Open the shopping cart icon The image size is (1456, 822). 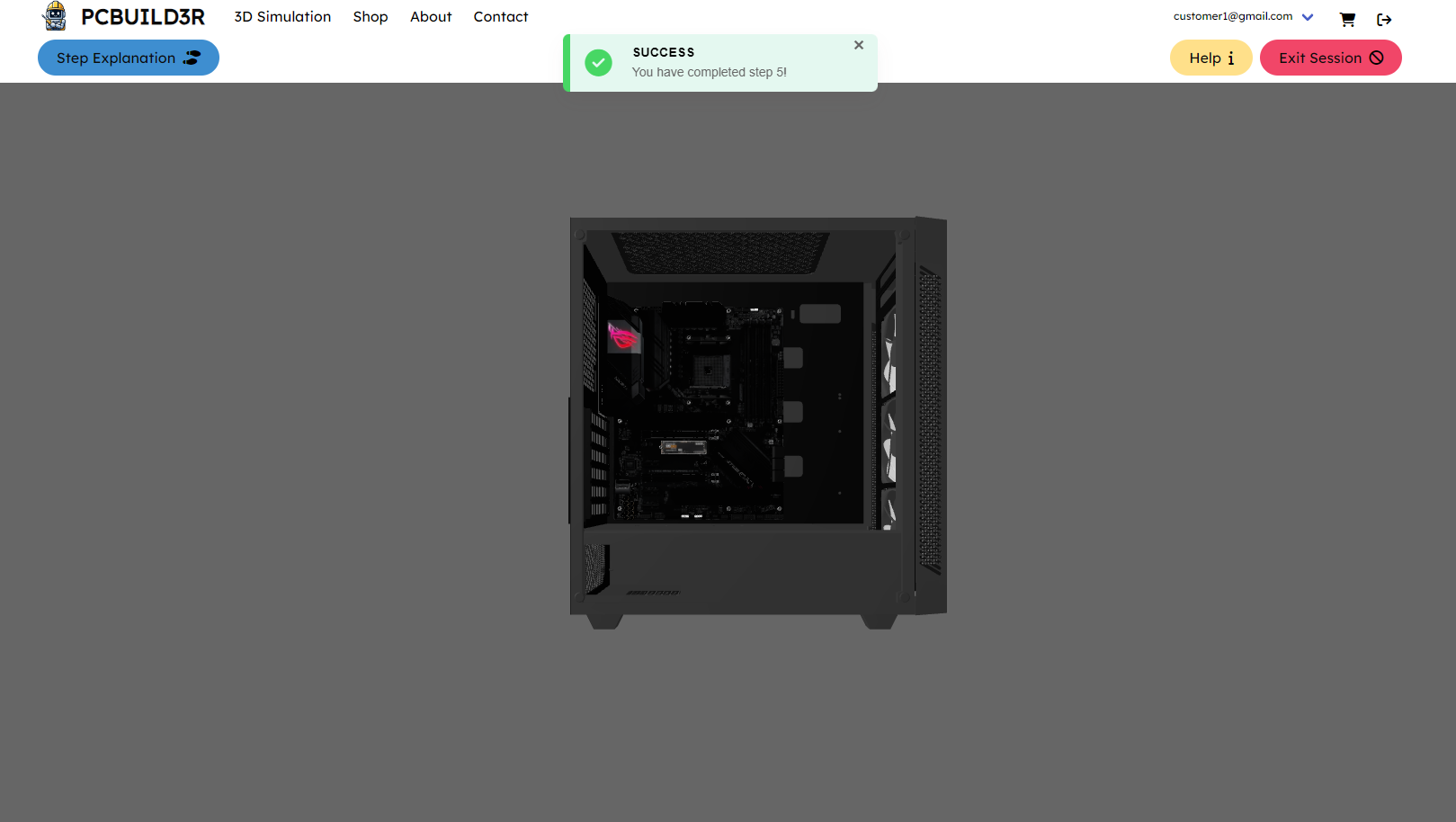(1347, 19)
